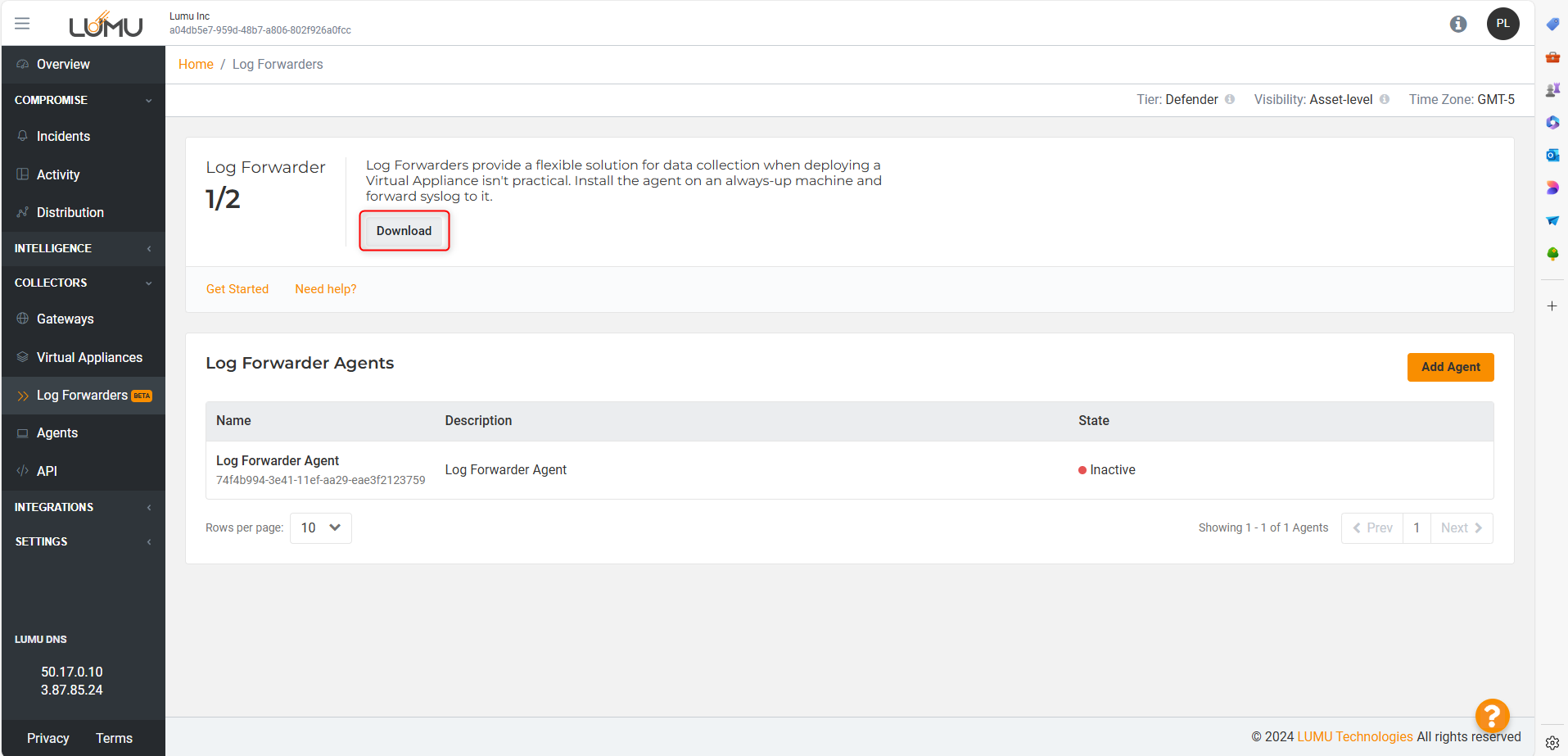Click the info icon in top header
Viewport: 1568px width, 756px height.
(1457, 24)
